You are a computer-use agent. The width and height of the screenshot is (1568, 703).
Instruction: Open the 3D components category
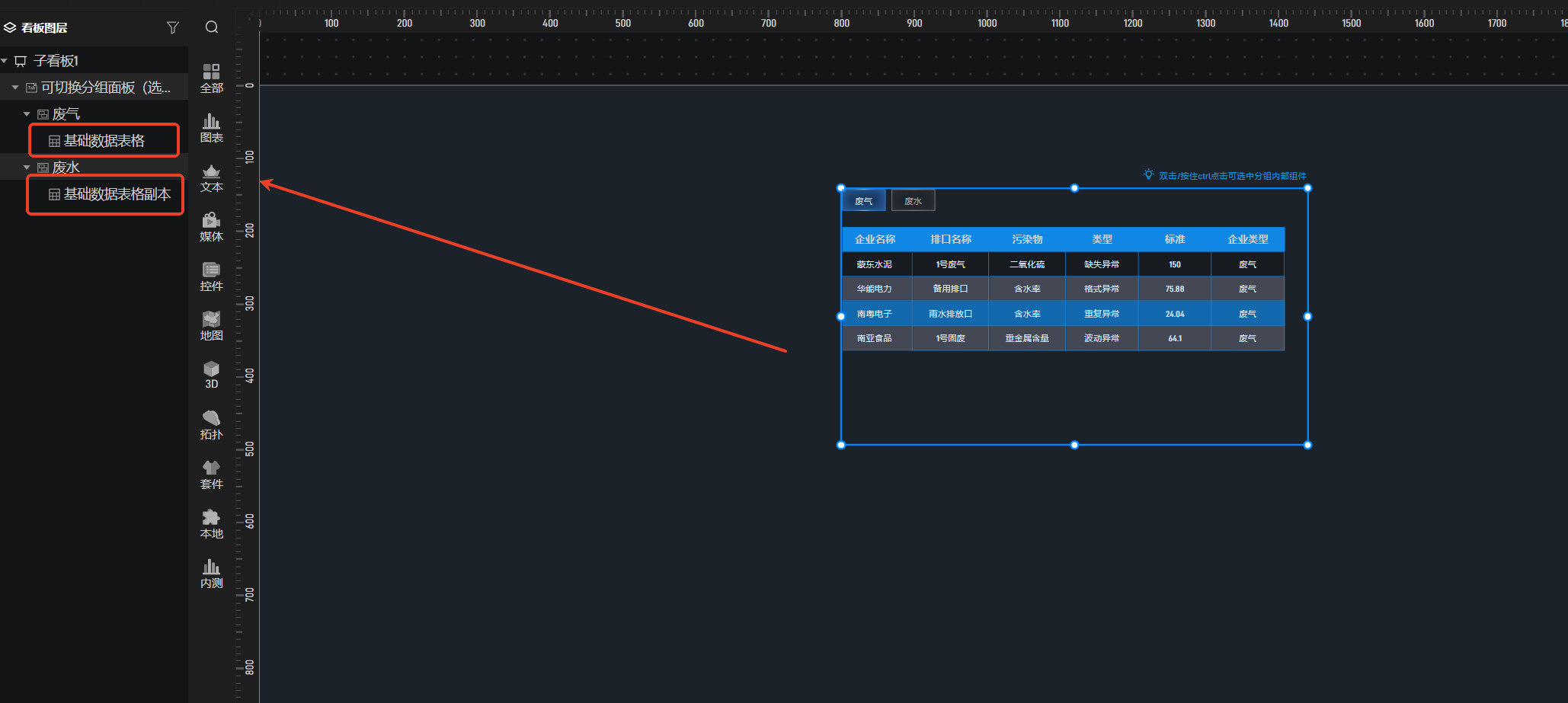[211, 375]
